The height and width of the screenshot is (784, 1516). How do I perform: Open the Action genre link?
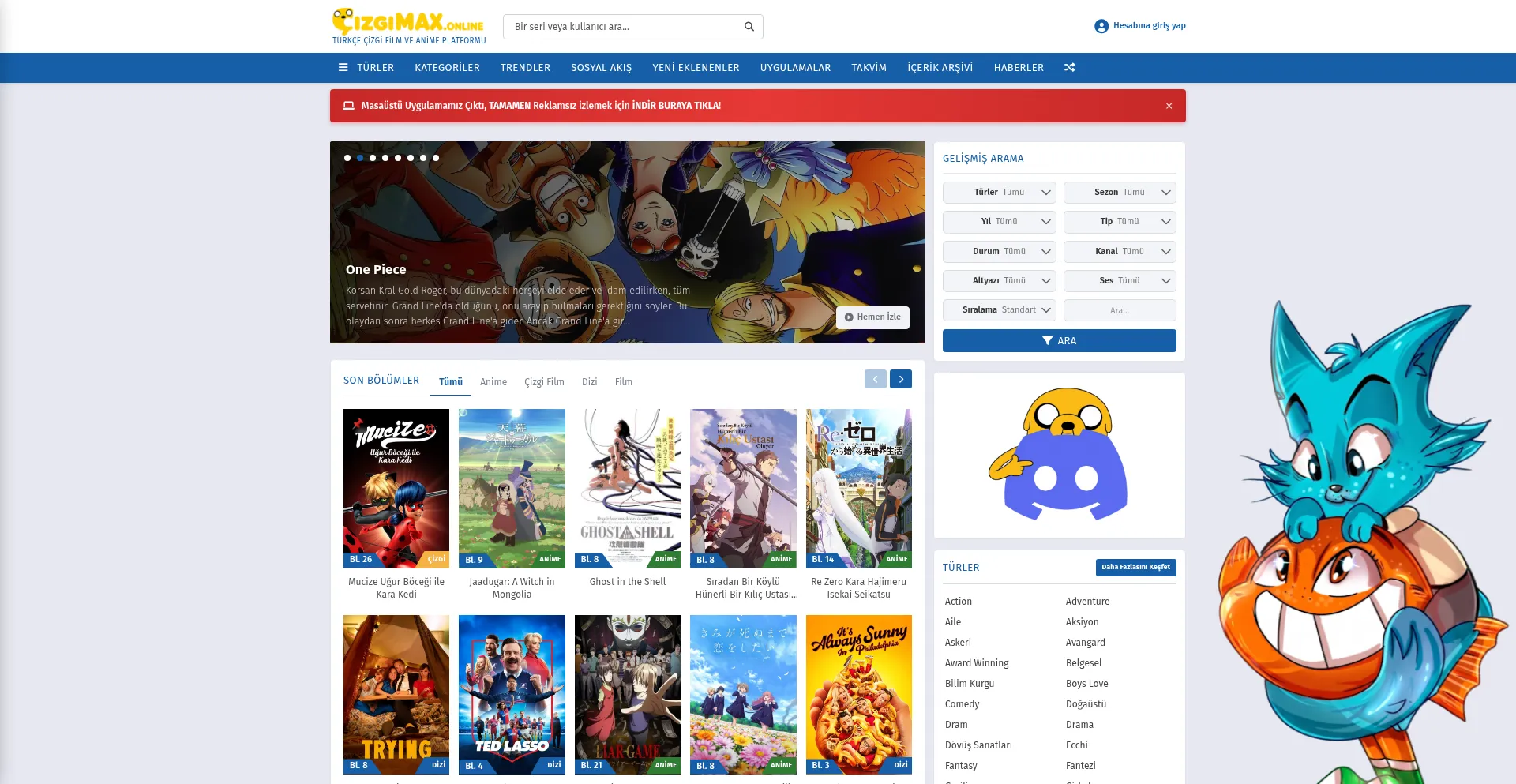(959, 602)
